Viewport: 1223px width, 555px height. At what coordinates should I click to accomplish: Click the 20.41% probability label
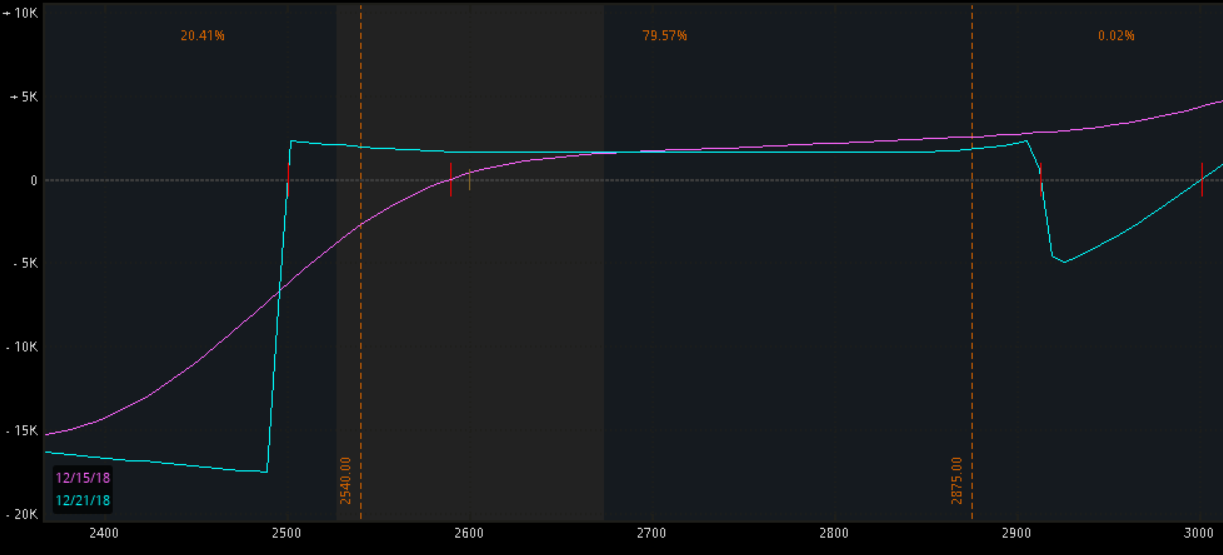[203, 36]
